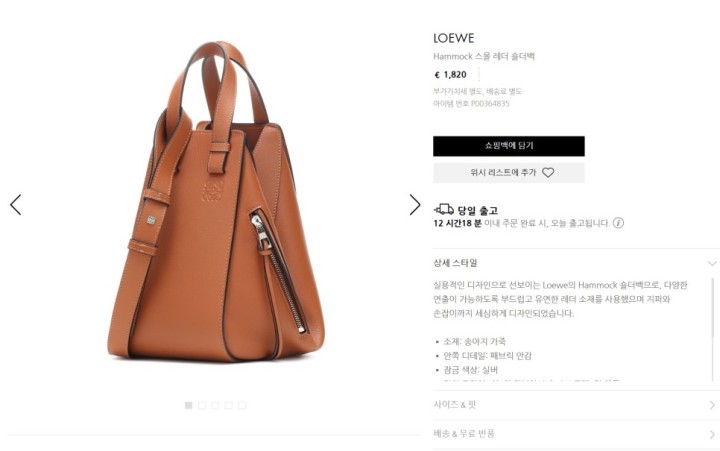The width and height of the screenshot is (720, 451).
Task: Click the delivery truck icon
Action: point(444,210)
